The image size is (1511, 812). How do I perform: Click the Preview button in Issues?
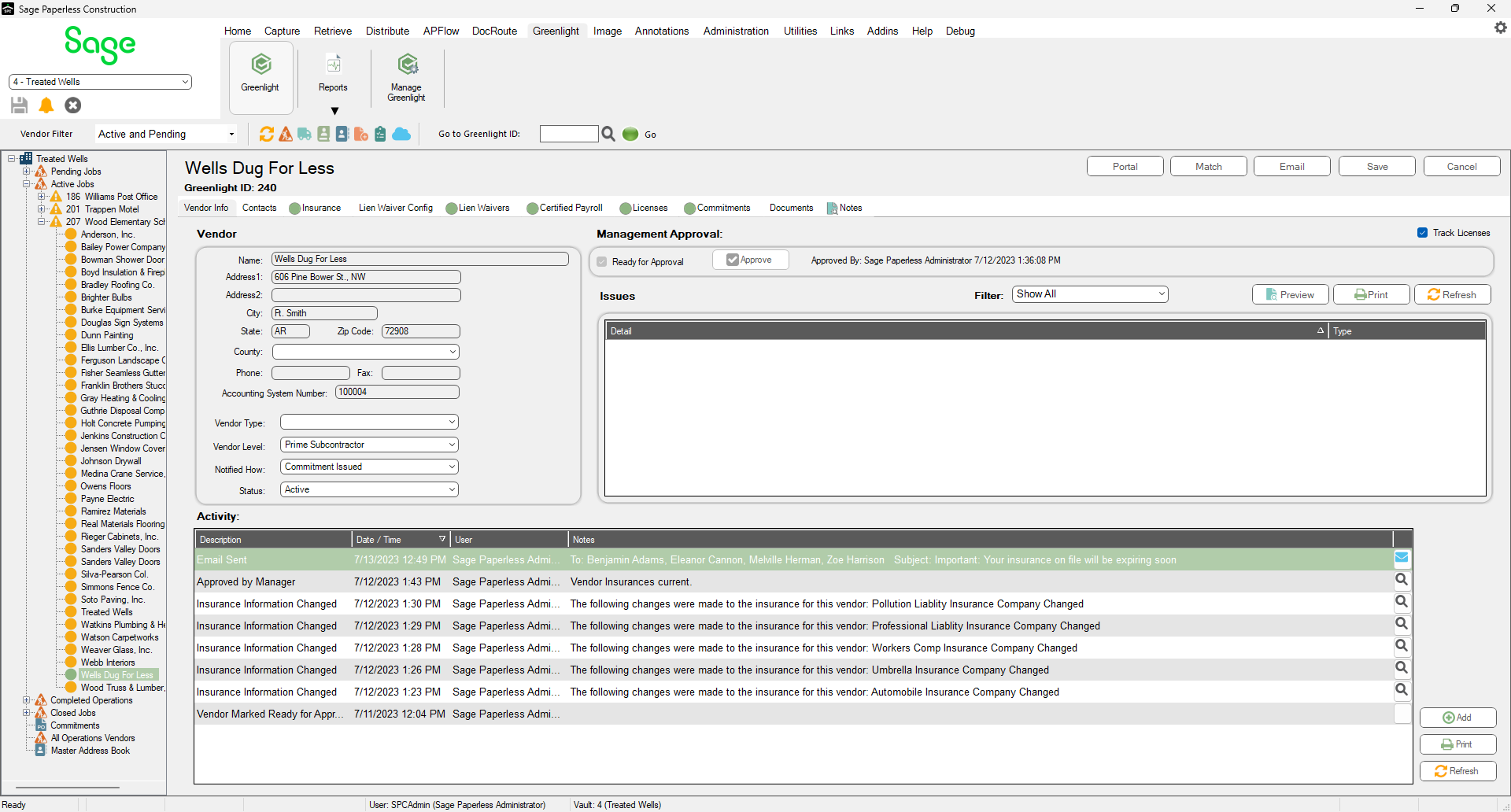coord(1290,294)
